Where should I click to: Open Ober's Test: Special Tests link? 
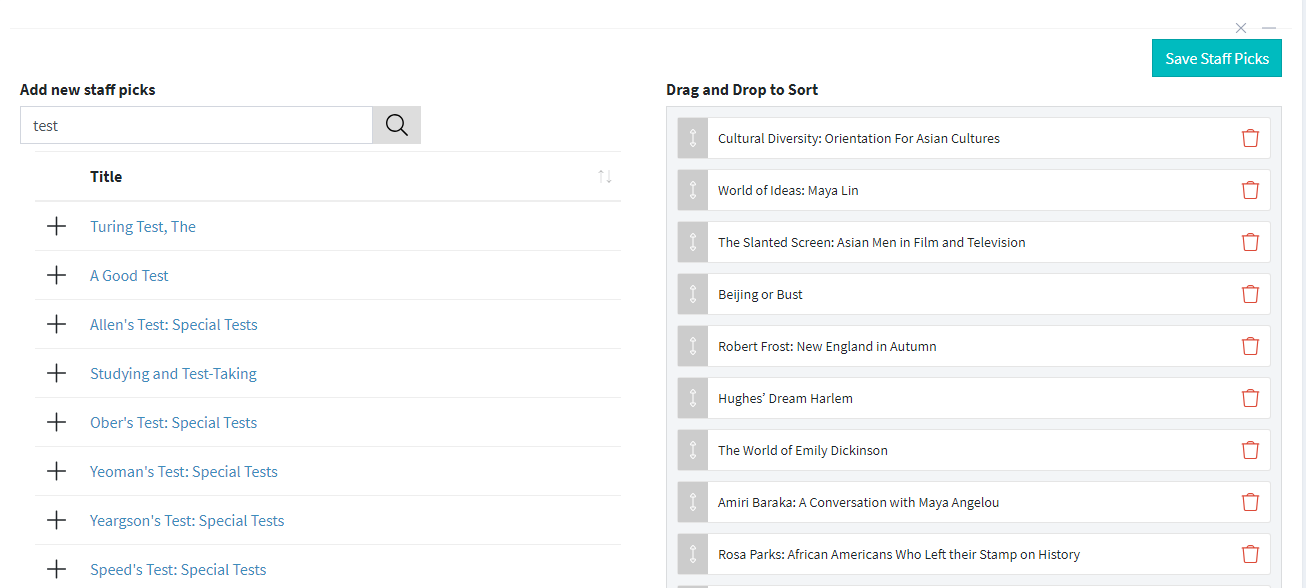pyautogui.click(x=173, y=422)
